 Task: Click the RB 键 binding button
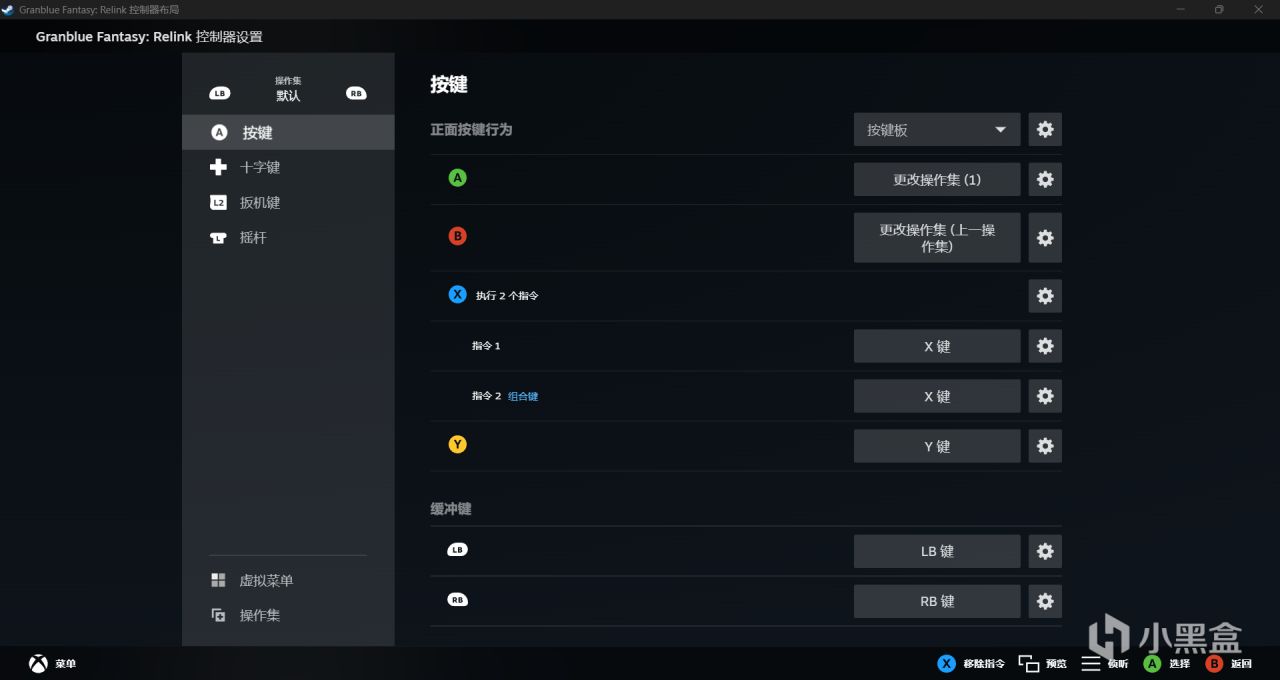[x=937, y=601]
